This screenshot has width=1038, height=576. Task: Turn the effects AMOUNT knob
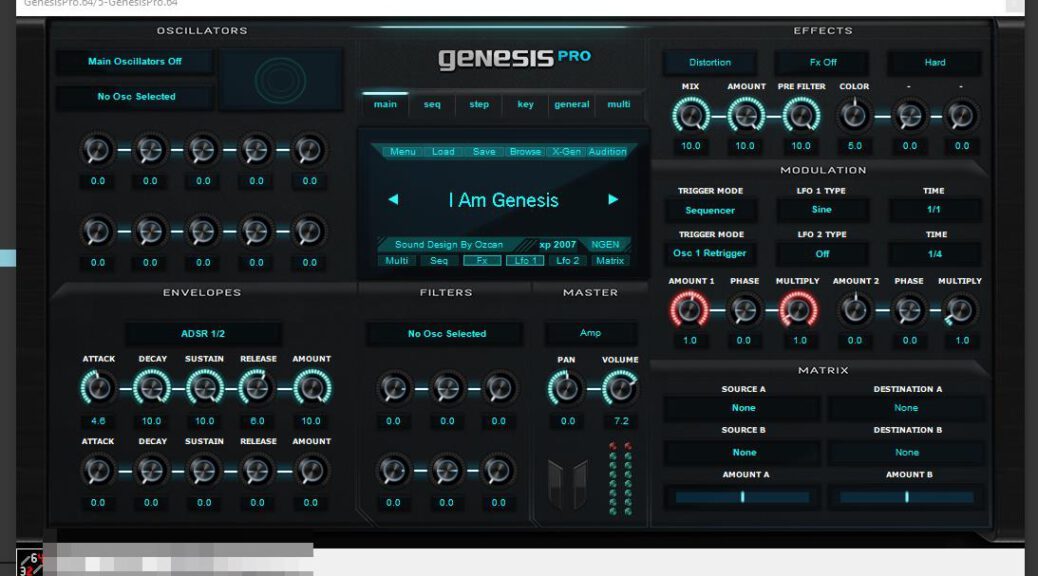tap(745, 116)
